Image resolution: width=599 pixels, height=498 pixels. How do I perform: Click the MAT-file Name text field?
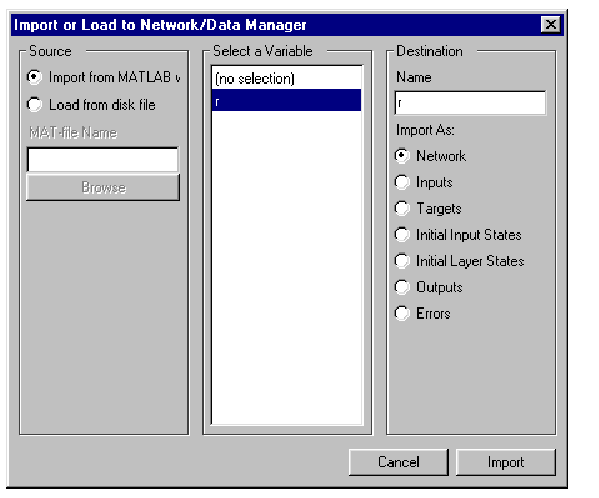point(103,159)
